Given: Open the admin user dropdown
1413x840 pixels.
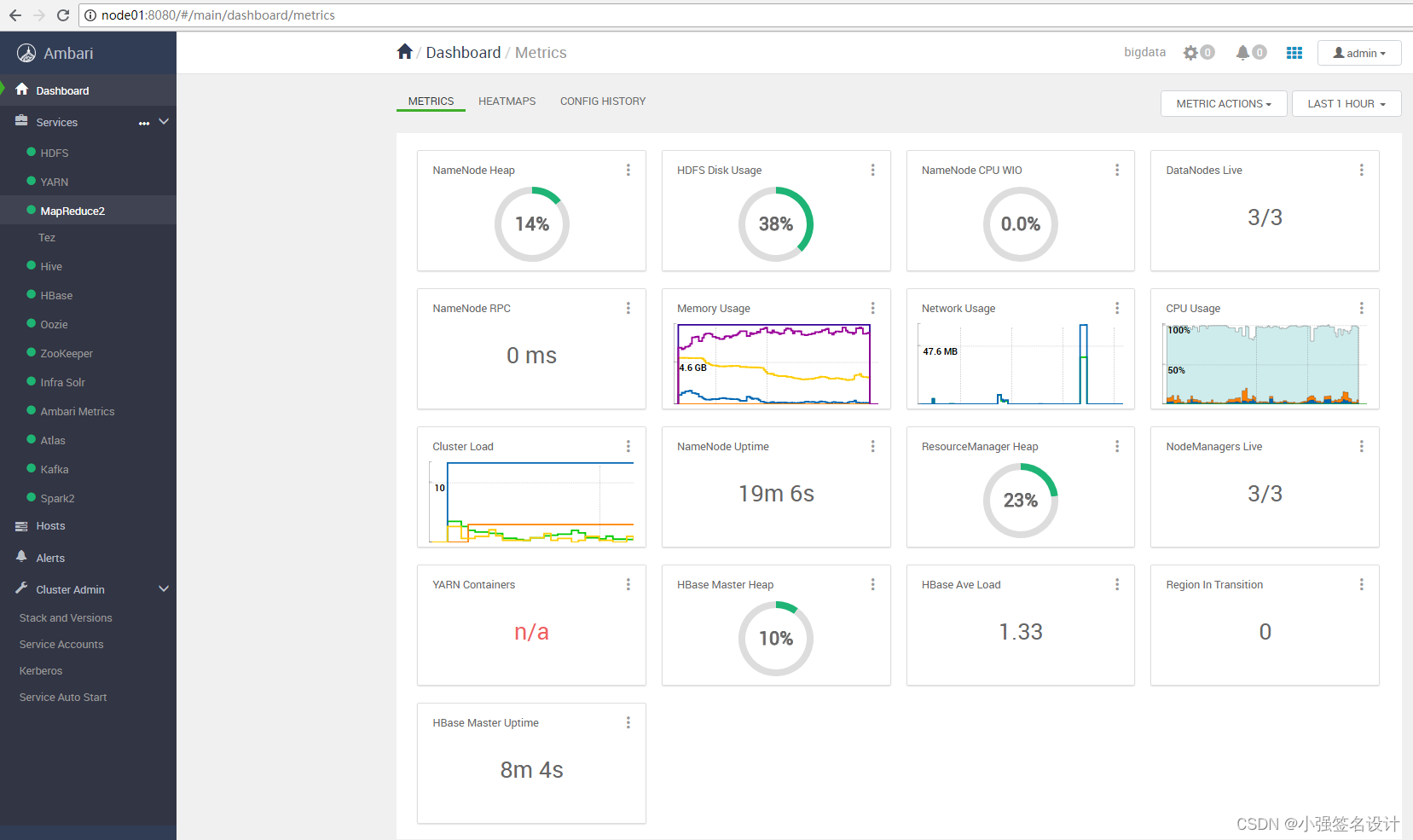Looking at the screenshot, I should (1359, 53).
